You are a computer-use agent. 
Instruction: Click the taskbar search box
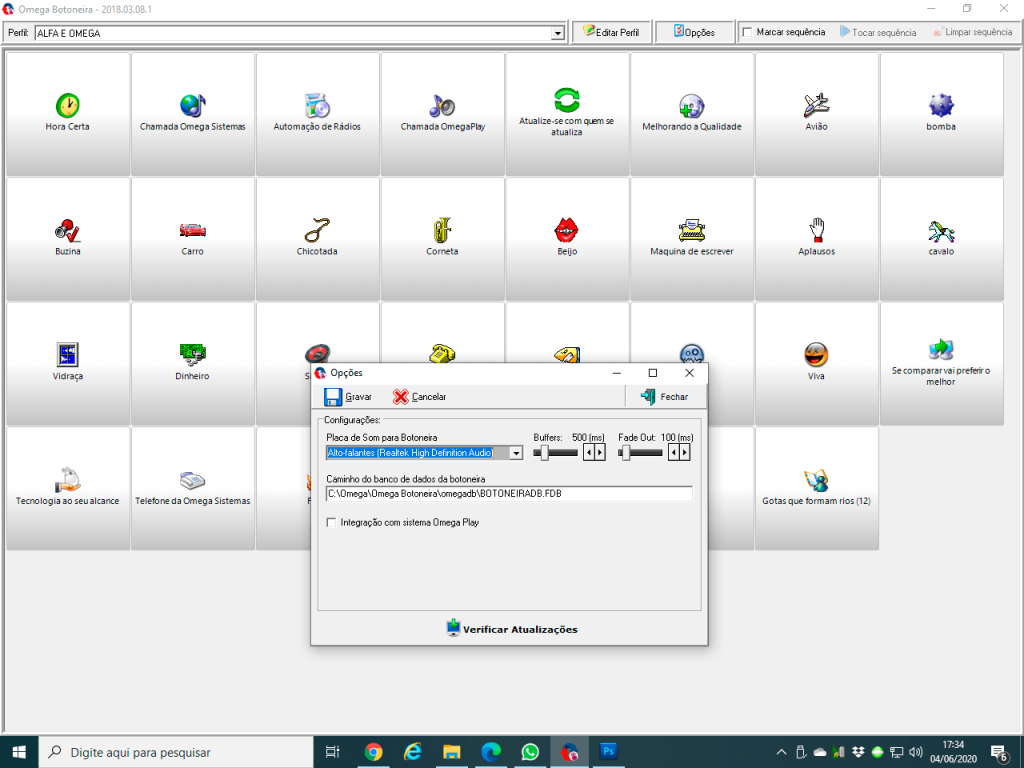point(176,752)
